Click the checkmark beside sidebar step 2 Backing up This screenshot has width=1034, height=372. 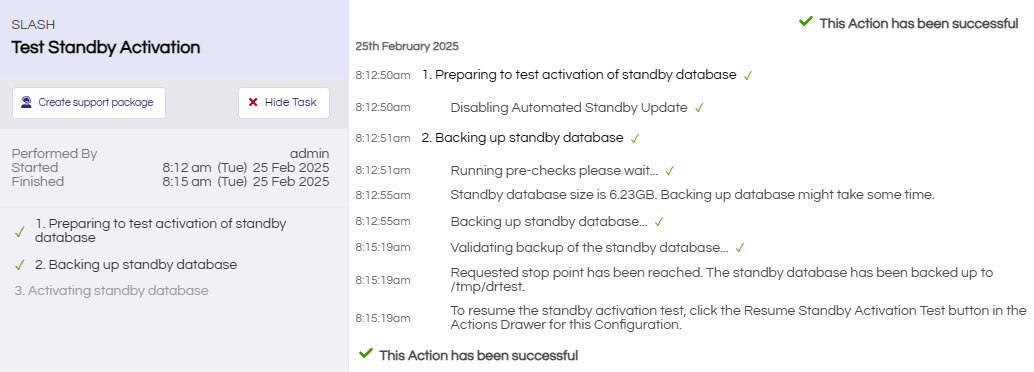(x=20, y=266)
